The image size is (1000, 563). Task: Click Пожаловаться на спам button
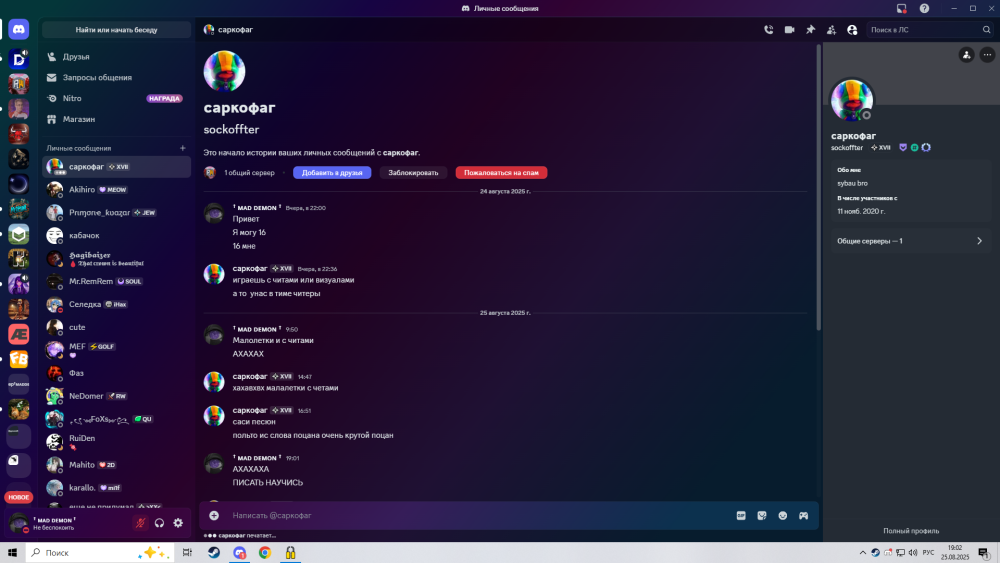[x=501, y=173]
